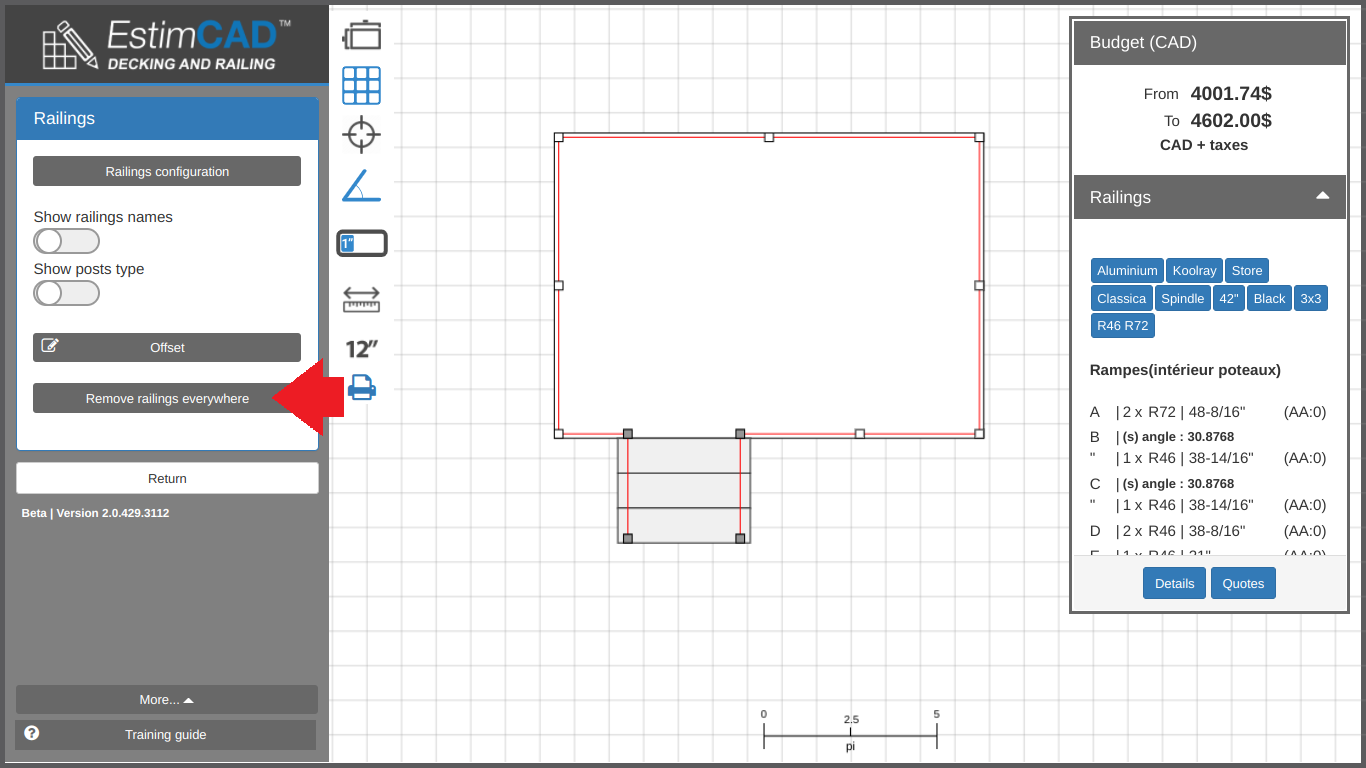The image size is (1366, 768).
Task: Click the deck layers icon at toolbar top
Action: click(361, 34)
